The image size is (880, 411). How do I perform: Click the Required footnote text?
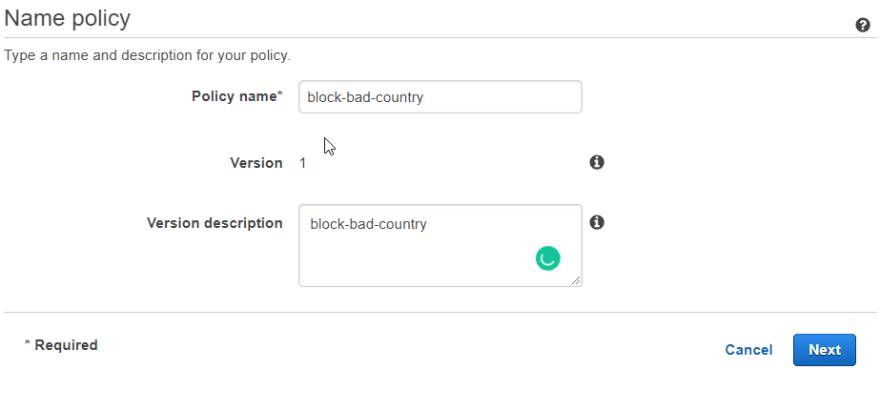[61, 345]
